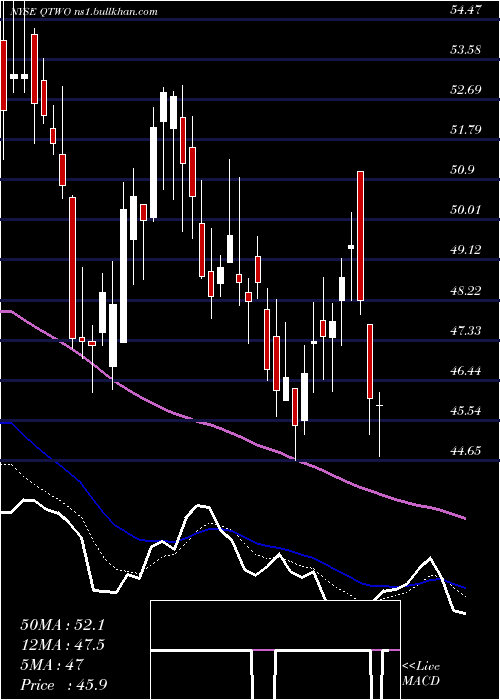Click the 49.12 price axis label

[466, 250]
